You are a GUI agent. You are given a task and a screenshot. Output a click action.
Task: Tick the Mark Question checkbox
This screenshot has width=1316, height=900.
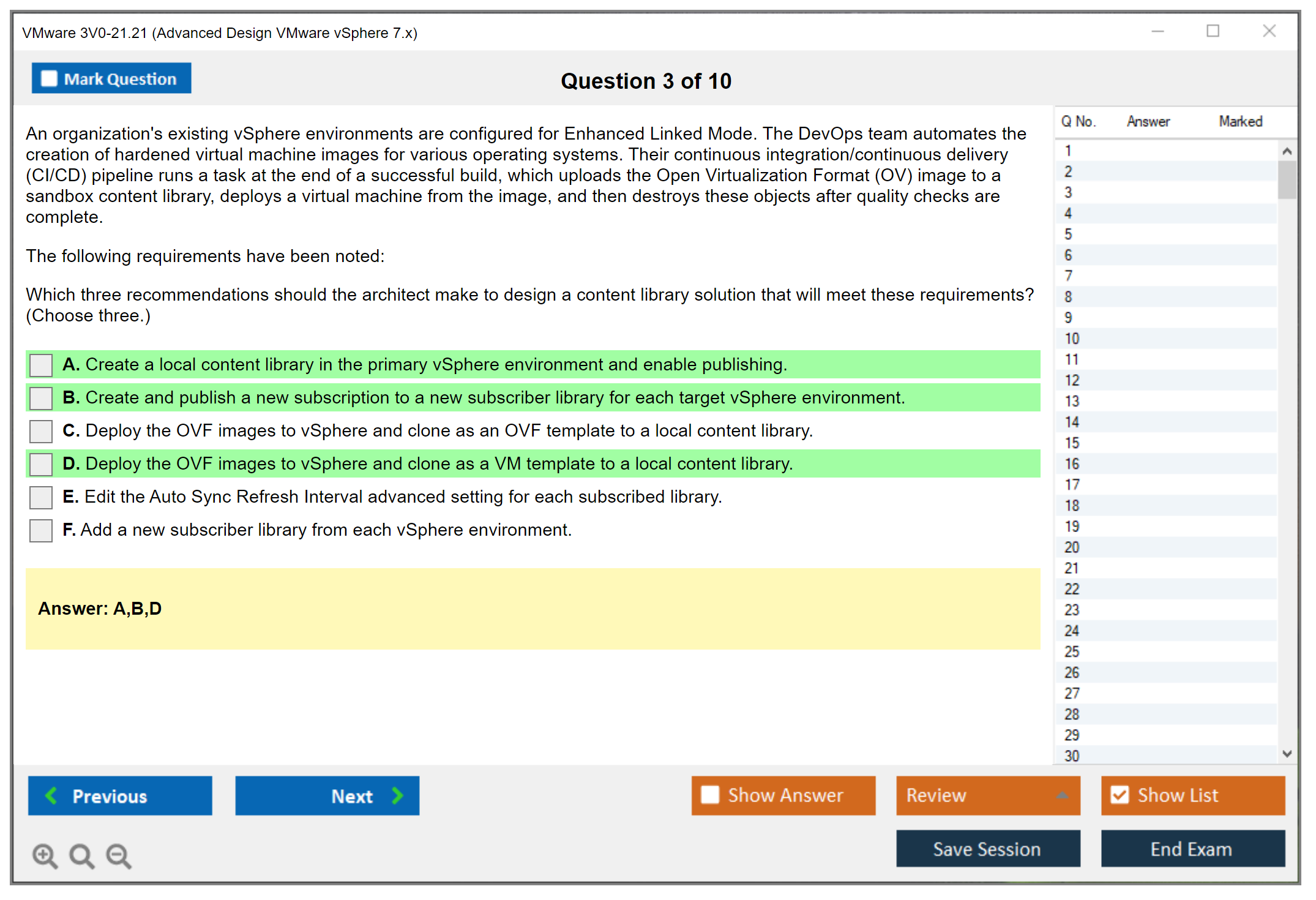(x=49, y=79)
